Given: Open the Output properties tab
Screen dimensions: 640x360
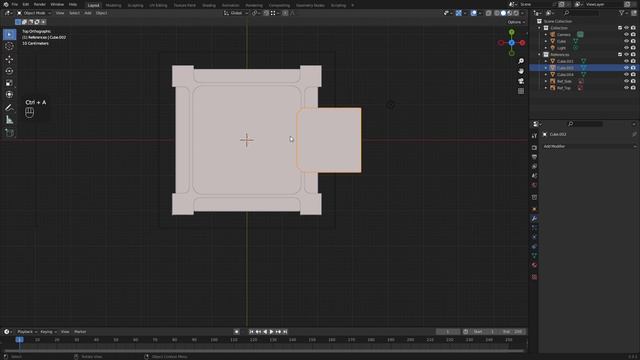Looking at the screenshot, I should (x=534, y=157).
